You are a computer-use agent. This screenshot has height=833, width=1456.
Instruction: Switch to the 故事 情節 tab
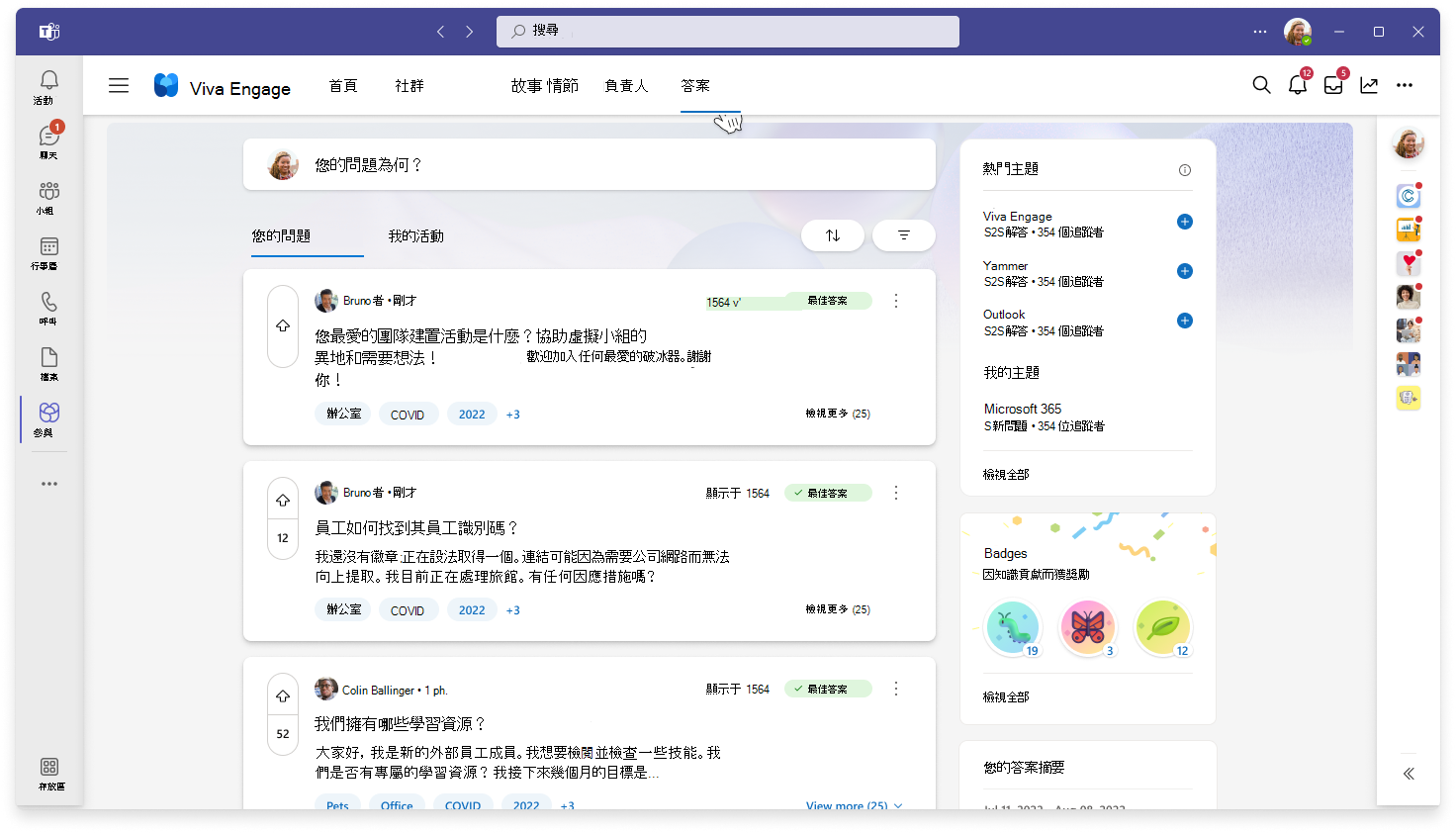pos(545,86)
